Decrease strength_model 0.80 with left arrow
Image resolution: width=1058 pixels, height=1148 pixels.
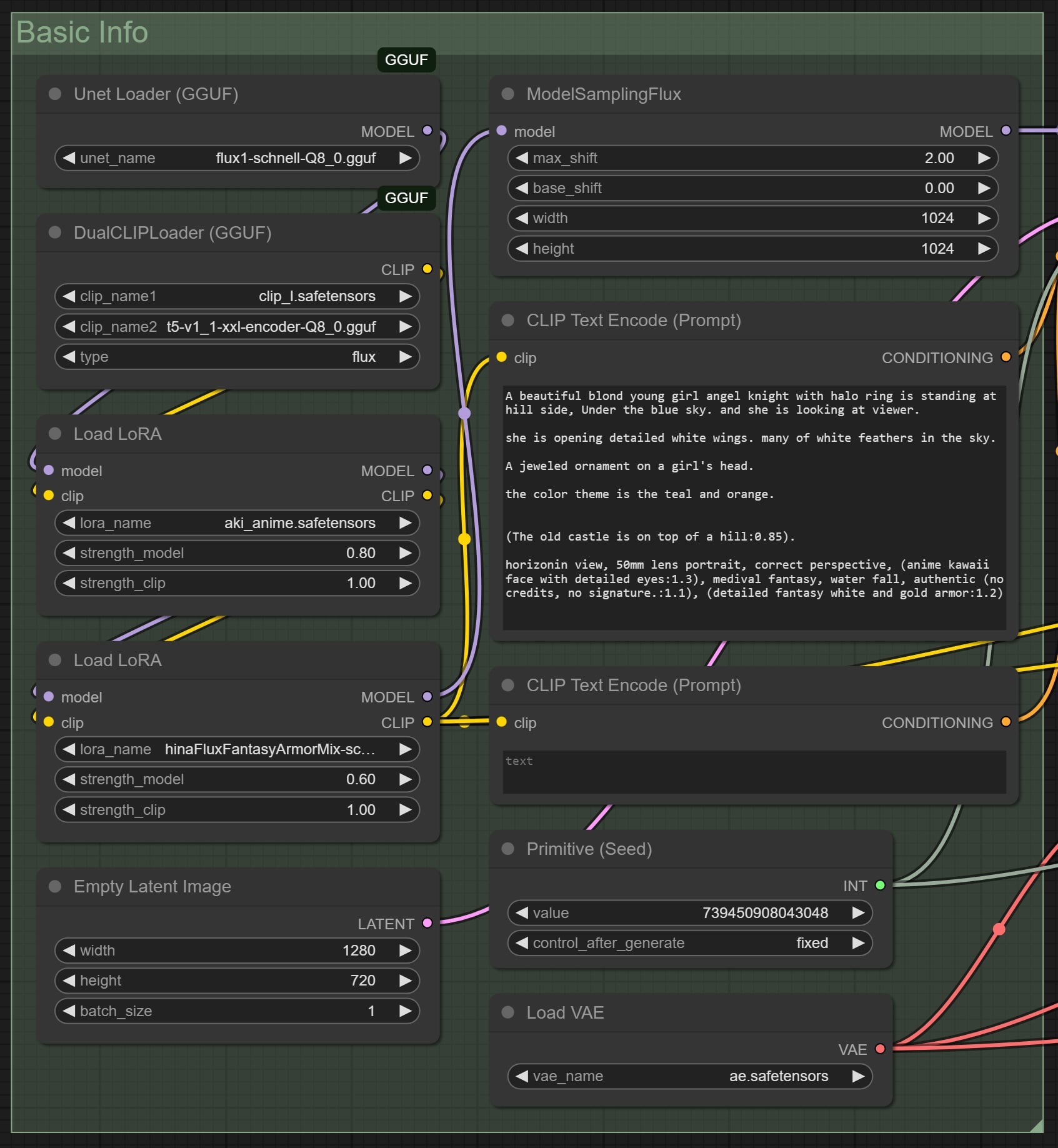click(x=69, y=553)
